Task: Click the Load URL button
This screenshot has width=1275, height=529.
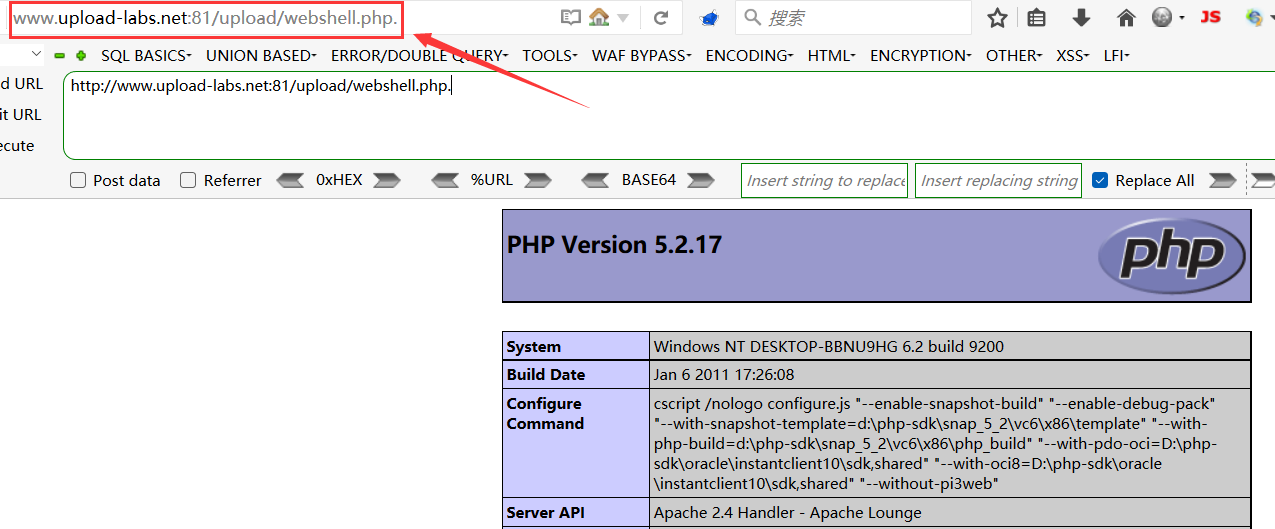Action: click(x=22, y=84)
